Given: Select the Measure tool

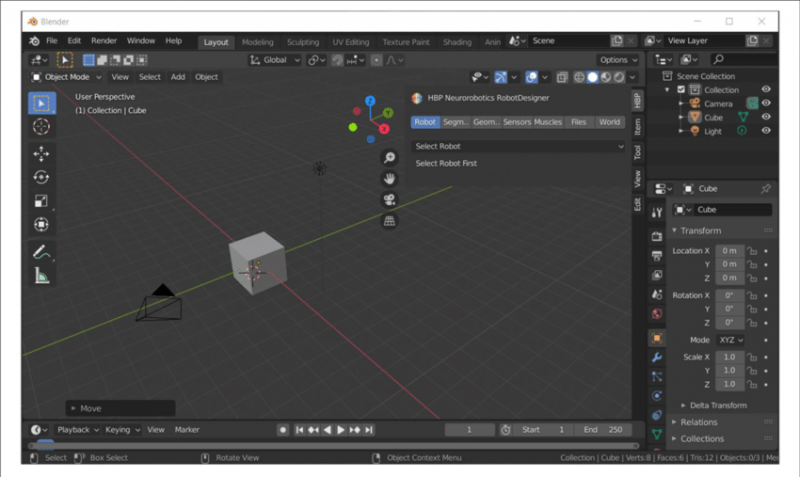Looking at the screenshot, I should click(41, 276).
